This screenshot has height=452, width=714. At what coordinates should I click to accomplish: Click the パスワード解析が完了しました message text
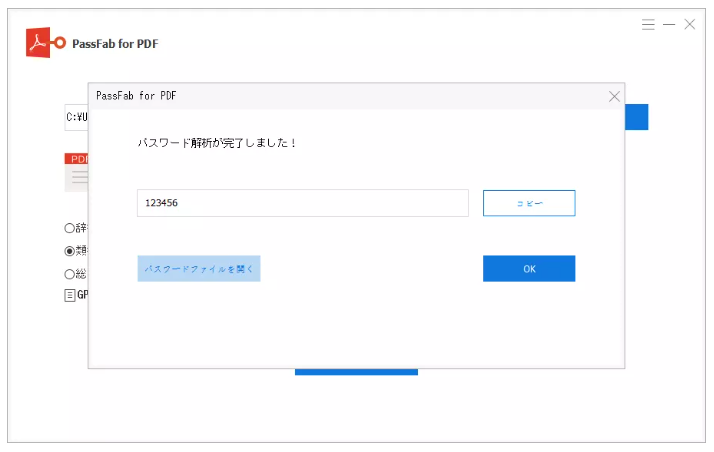coord(217,143)
